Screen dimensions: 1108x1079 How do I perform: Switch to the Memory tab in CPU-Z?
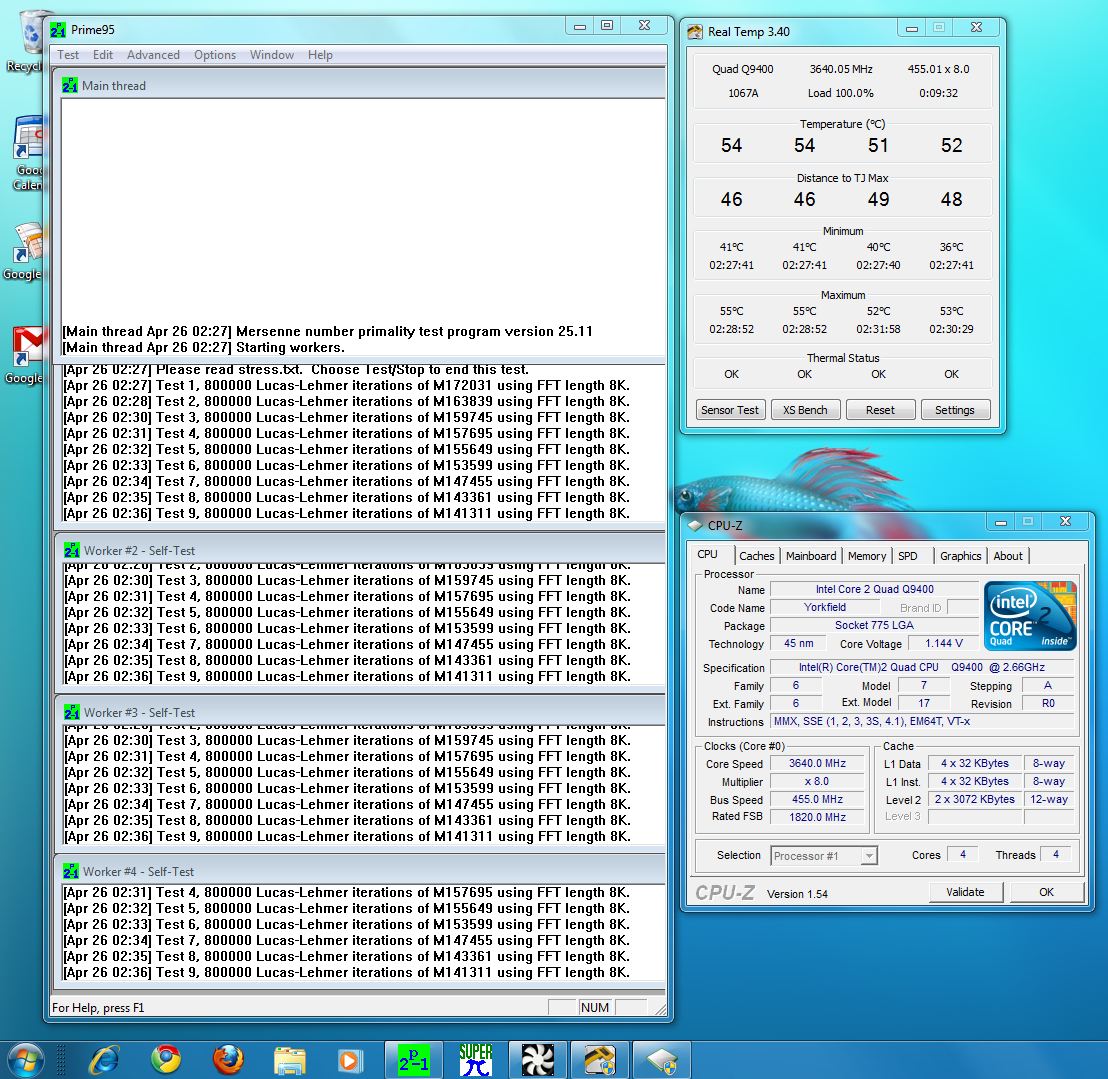(866, 556)
